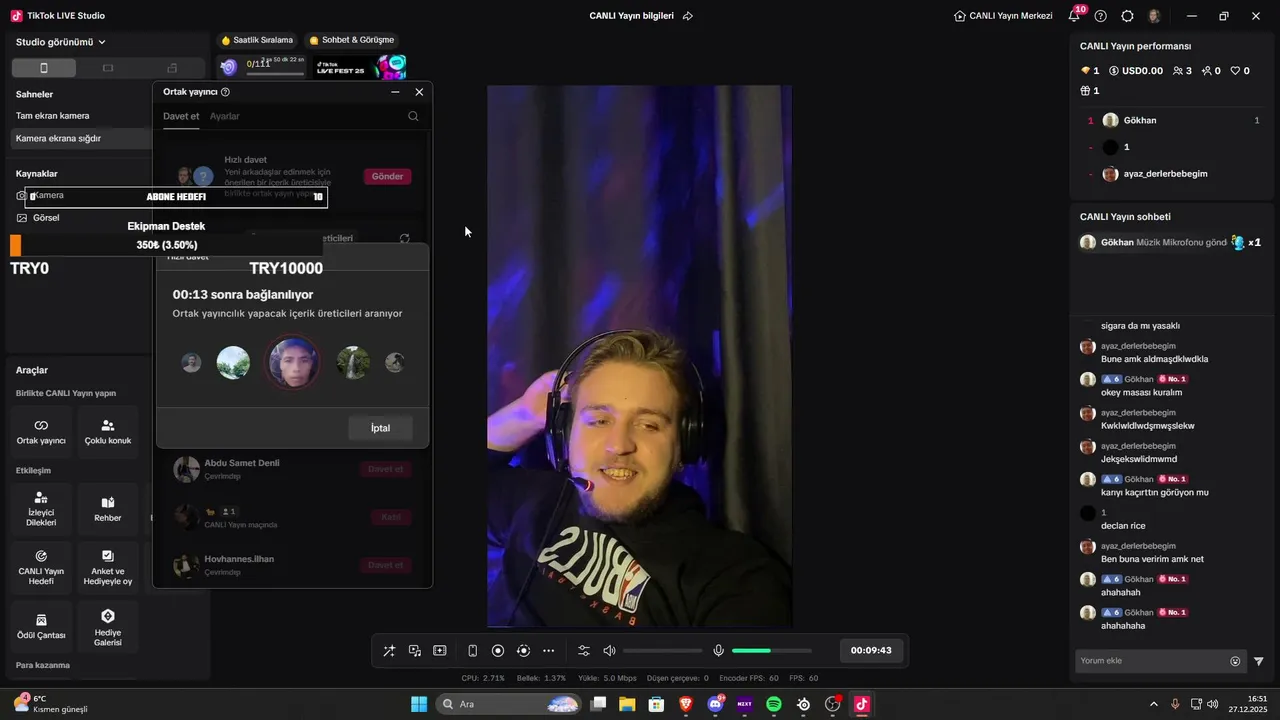Open Spotify from the taskbar

click(x=774, y=704)
